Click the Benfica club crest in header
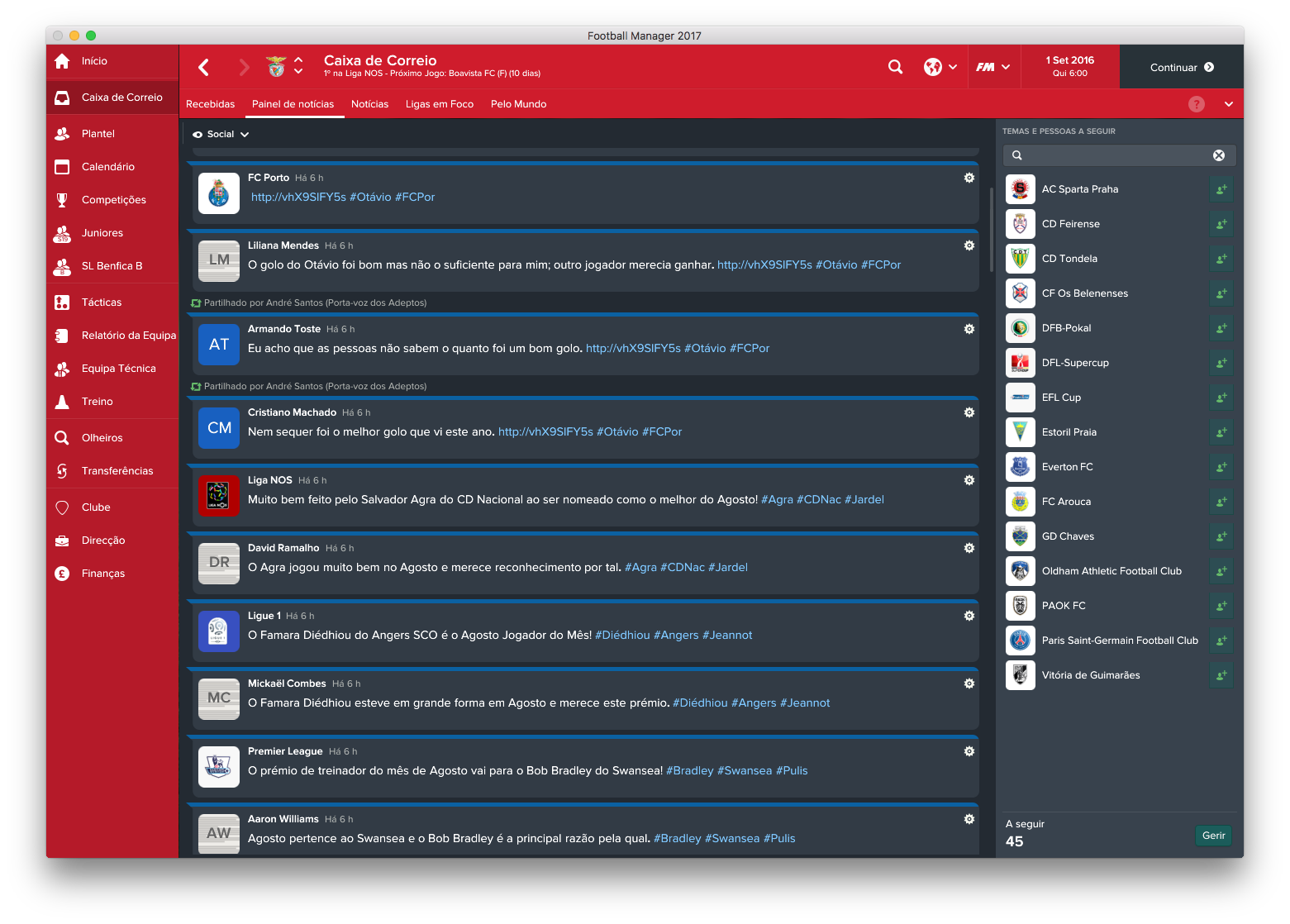1290x924 pixels. (x=277, y=67)
